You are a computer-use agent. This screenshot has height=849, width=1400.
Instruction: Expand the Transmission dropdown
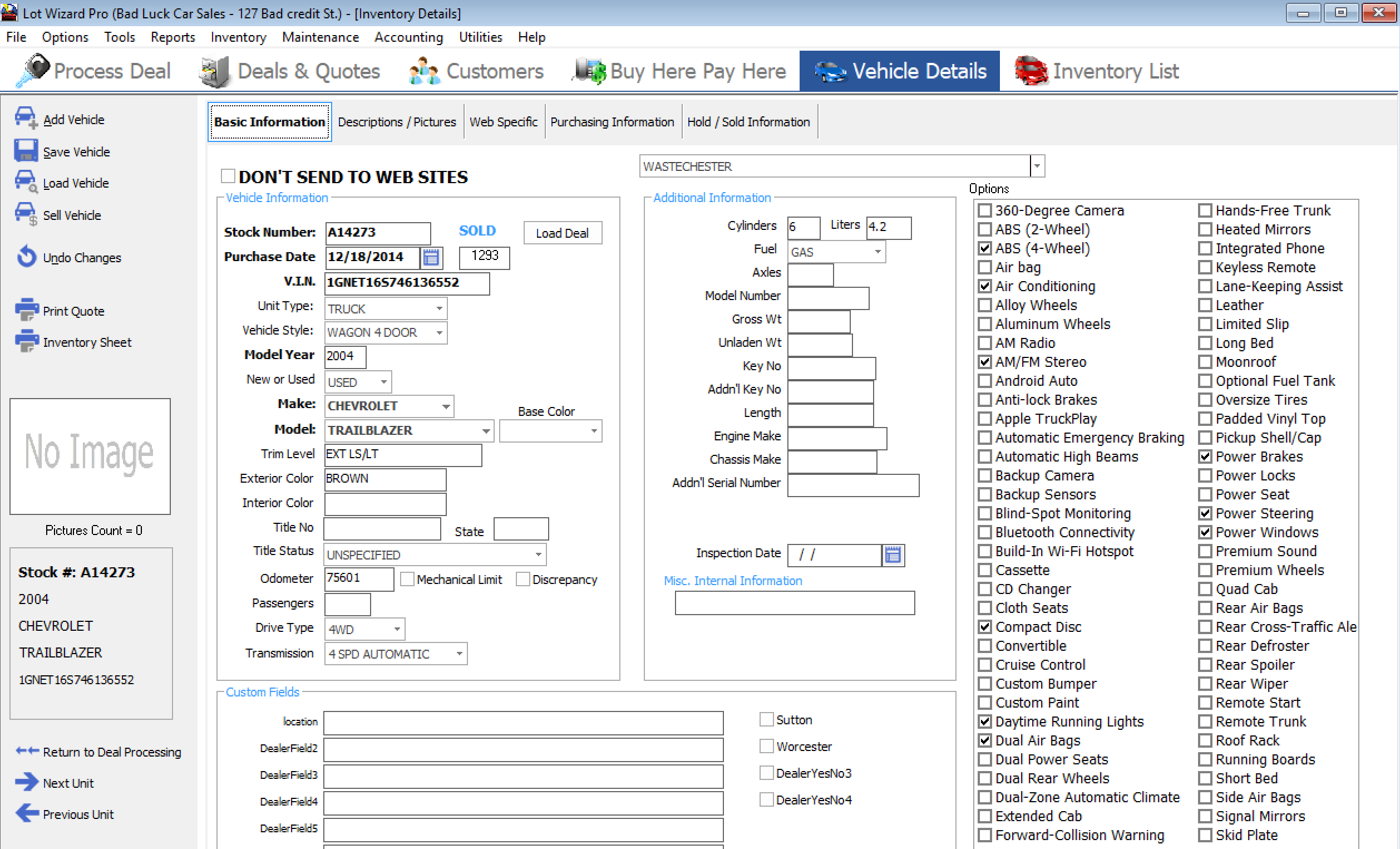tap(459, 654)
